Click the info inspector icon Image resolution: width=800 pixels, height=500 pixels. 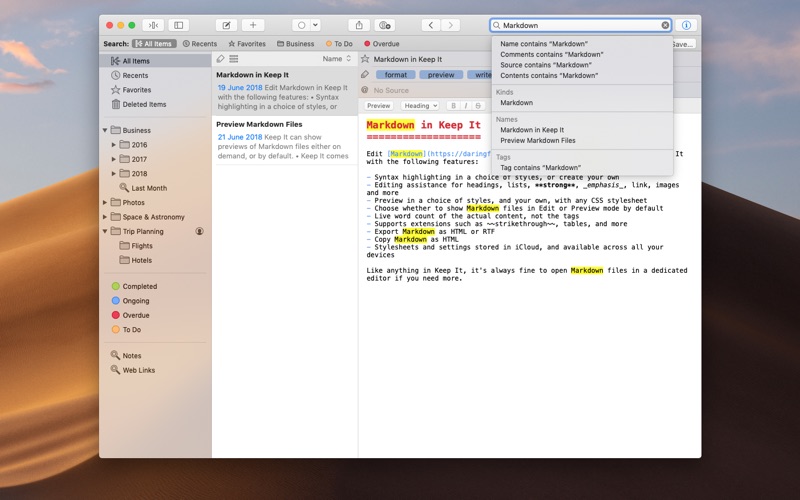687,25
